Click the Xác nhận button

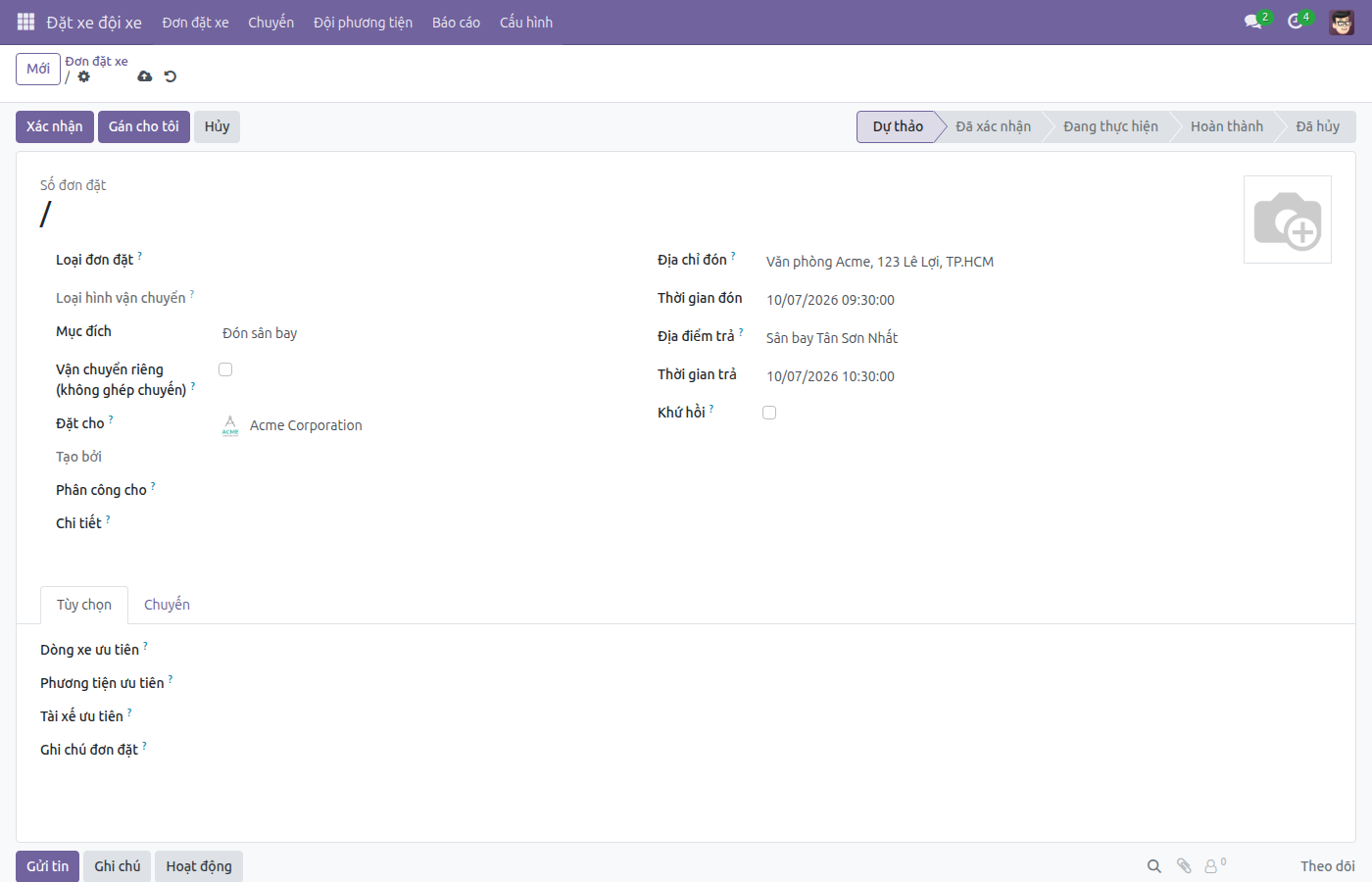pos(55,126)
